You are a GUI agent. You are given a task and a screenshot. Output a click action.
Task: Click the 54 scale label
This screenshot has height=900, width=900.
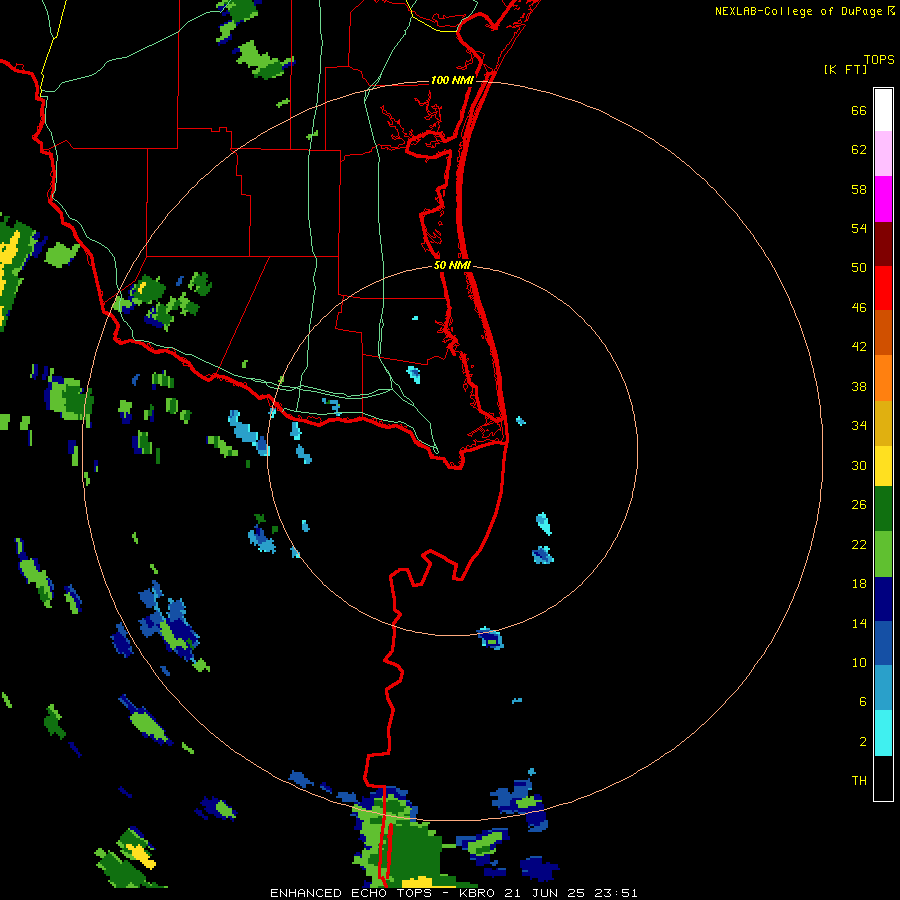(x=859, y=228)
